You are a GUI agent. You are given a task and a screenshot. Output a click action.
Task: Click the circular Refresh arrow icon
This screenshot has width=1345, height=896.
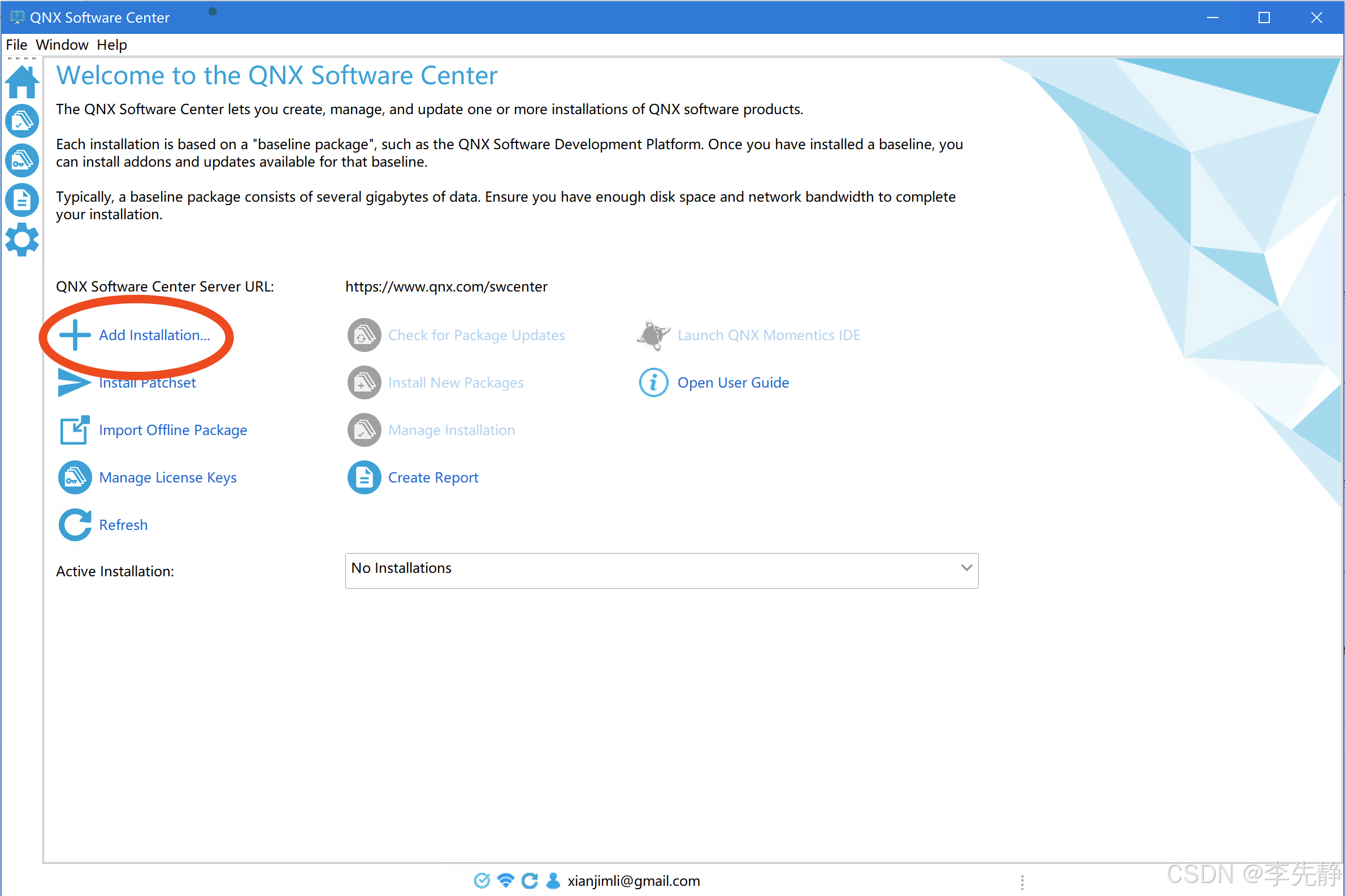75,525
